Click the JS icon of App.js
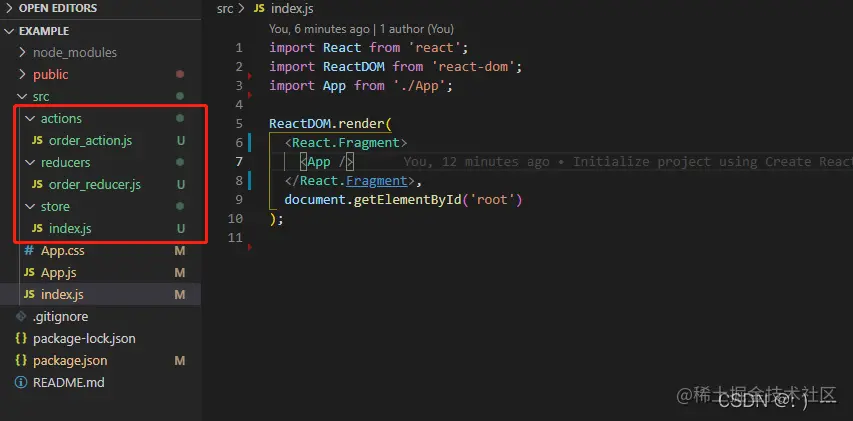The image size is (853, 421). click(x=29, y=273)
